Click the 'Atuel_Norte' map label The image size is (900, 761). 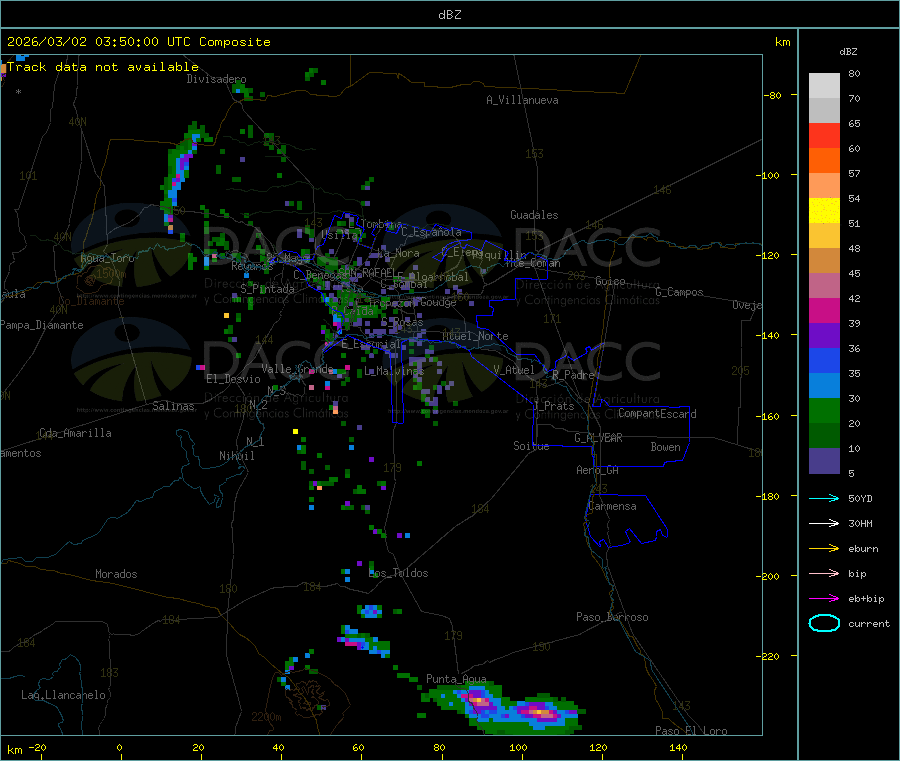point(475,336)
